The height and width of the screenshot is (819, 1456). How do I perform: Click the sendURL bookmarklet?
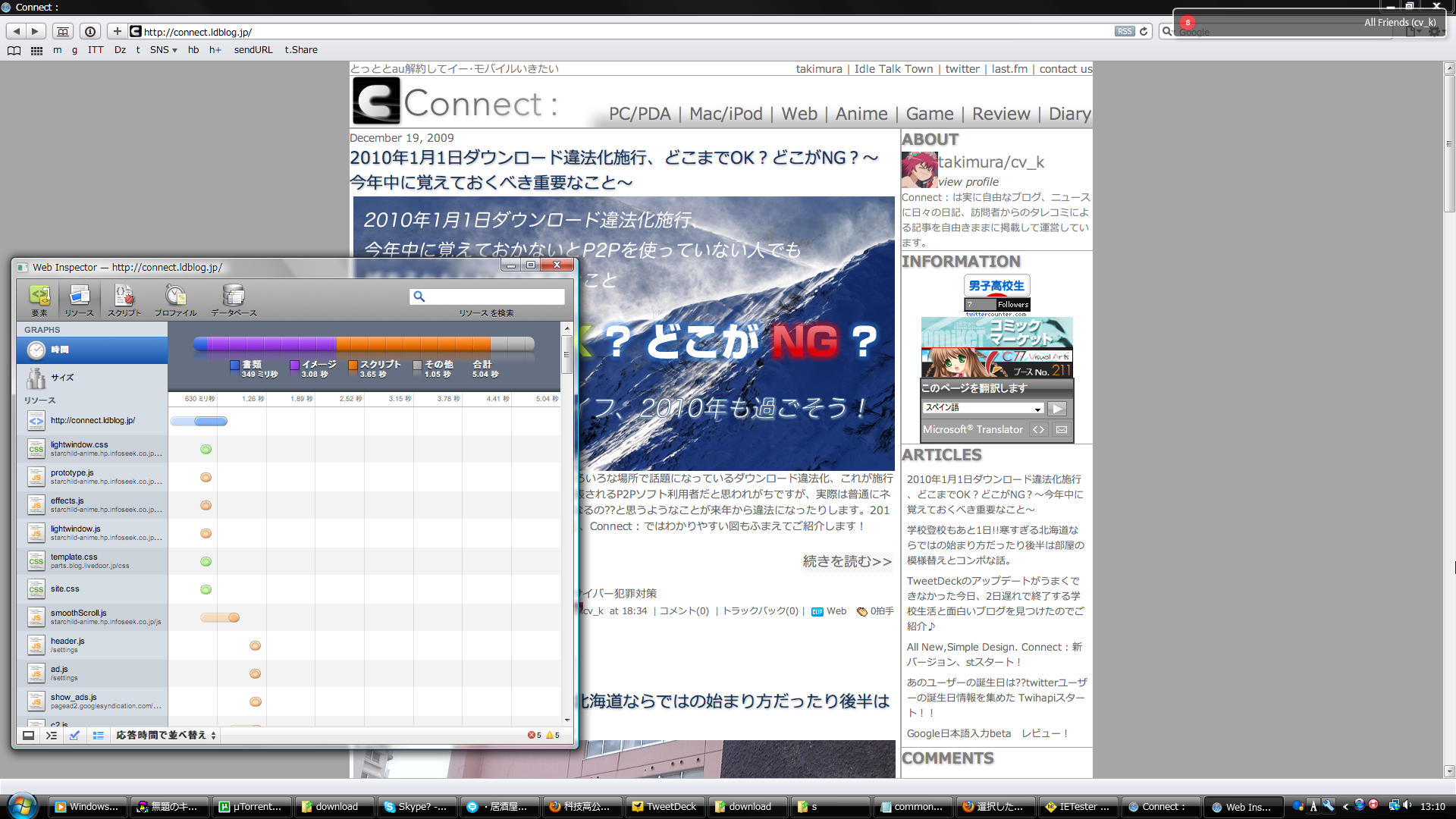coord(253,50)
